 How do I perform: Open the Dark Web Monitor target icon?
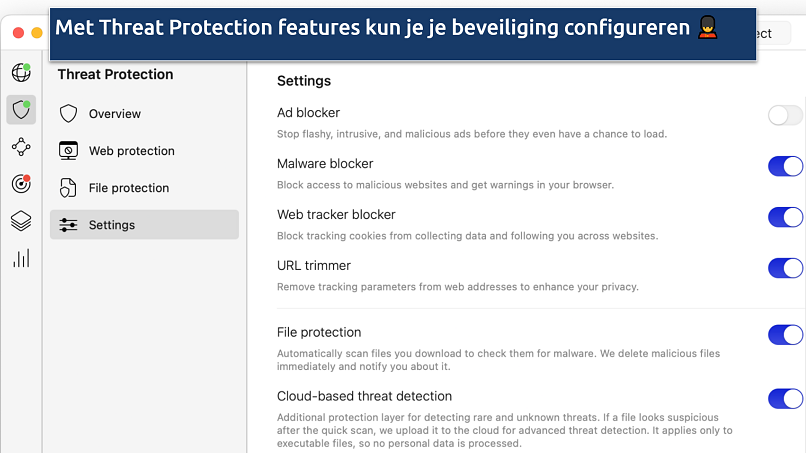(20, 184)
